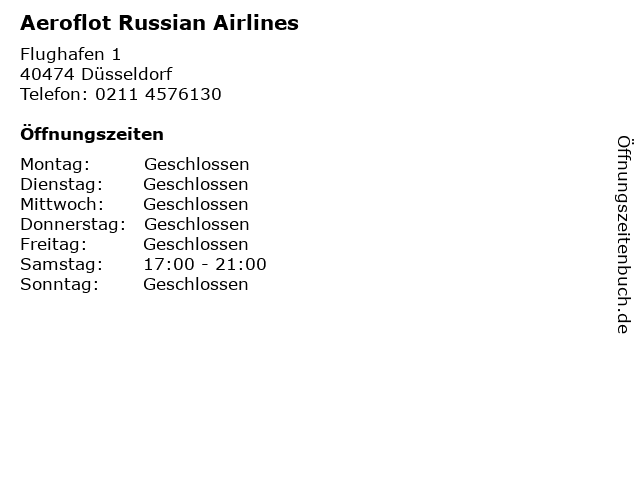Click the 40474 Düsseldorf text
This screenshot has width=640, height=480.
(96, 74)
